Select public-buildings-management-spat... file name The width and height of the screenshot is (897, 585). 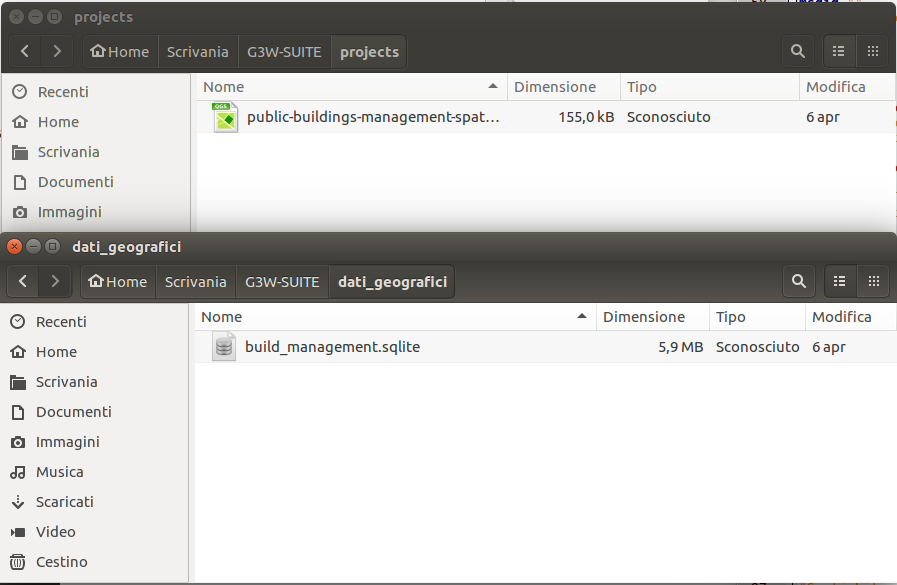[x=373, y=117]
